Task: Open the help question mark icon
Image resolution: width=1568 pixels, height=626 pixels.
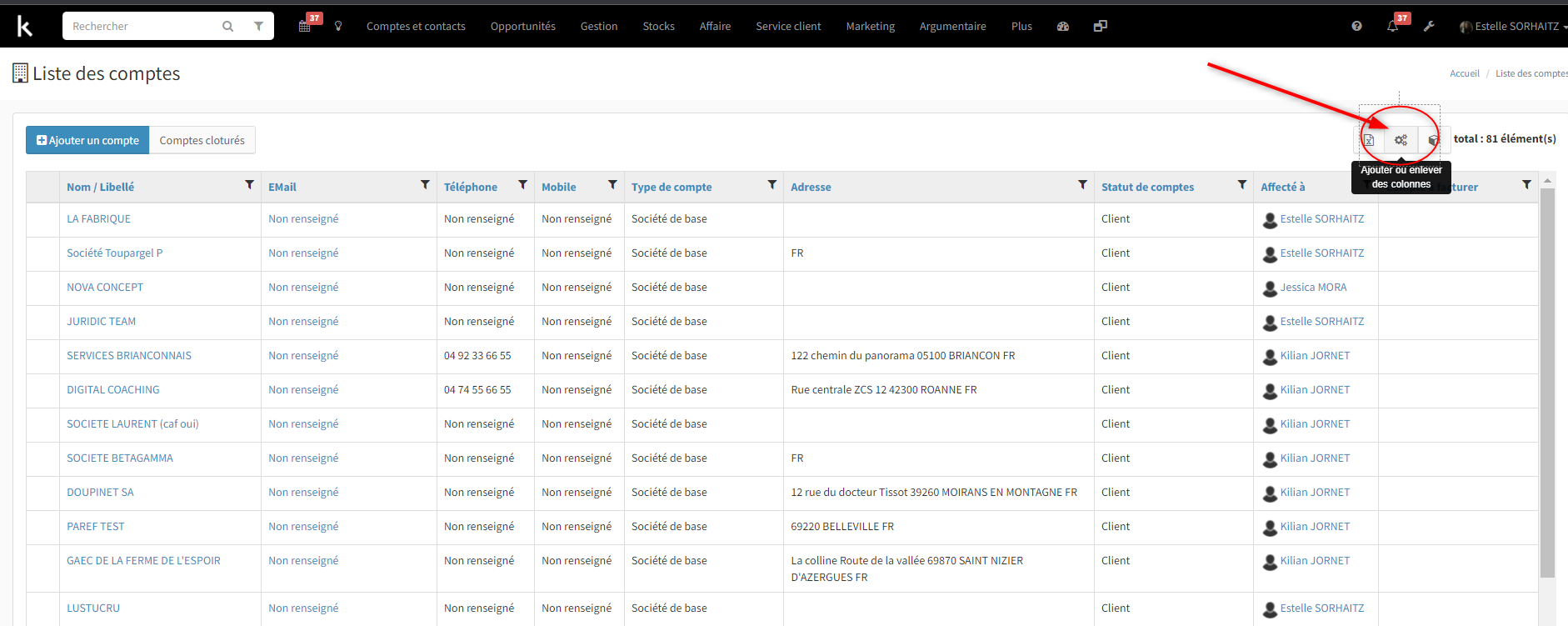Action: coord(1356,27)
